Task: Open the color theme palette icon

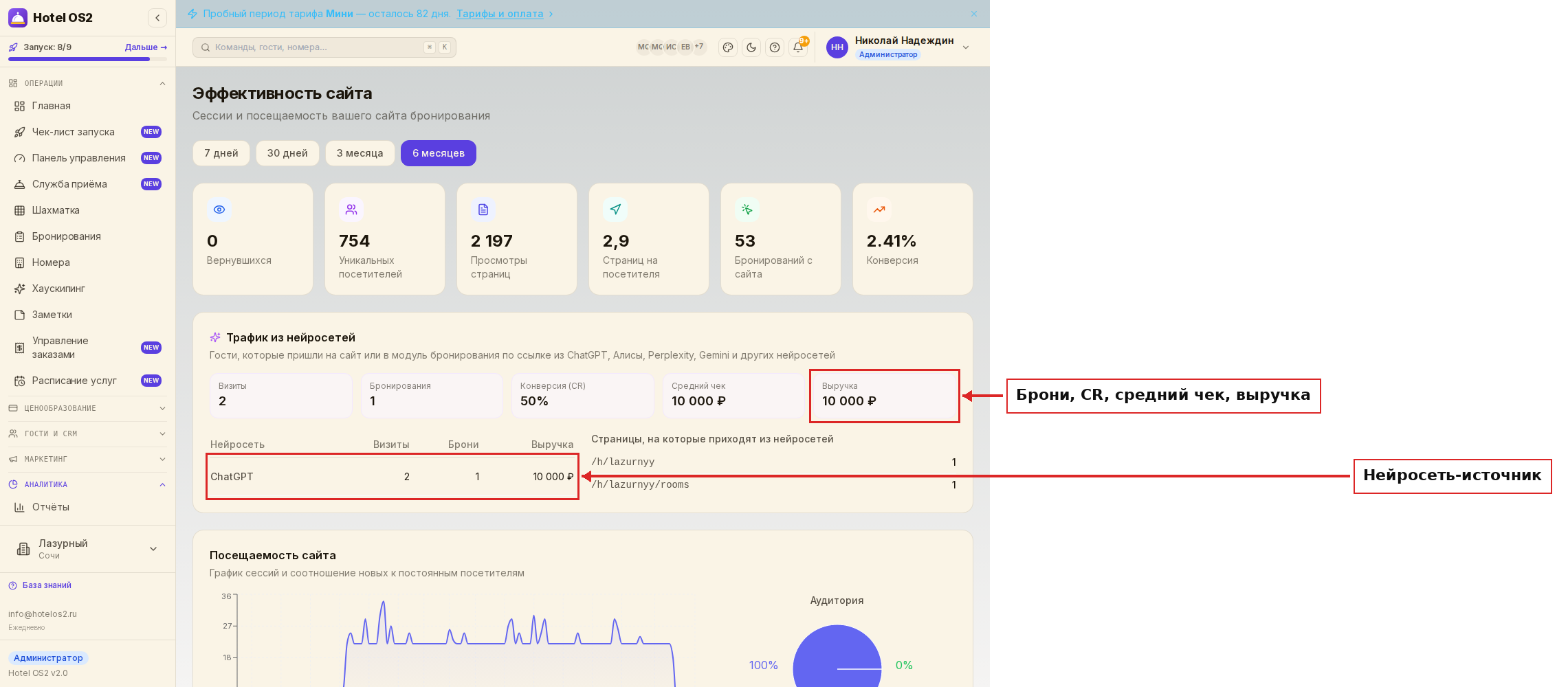Action: coord(728,47)
